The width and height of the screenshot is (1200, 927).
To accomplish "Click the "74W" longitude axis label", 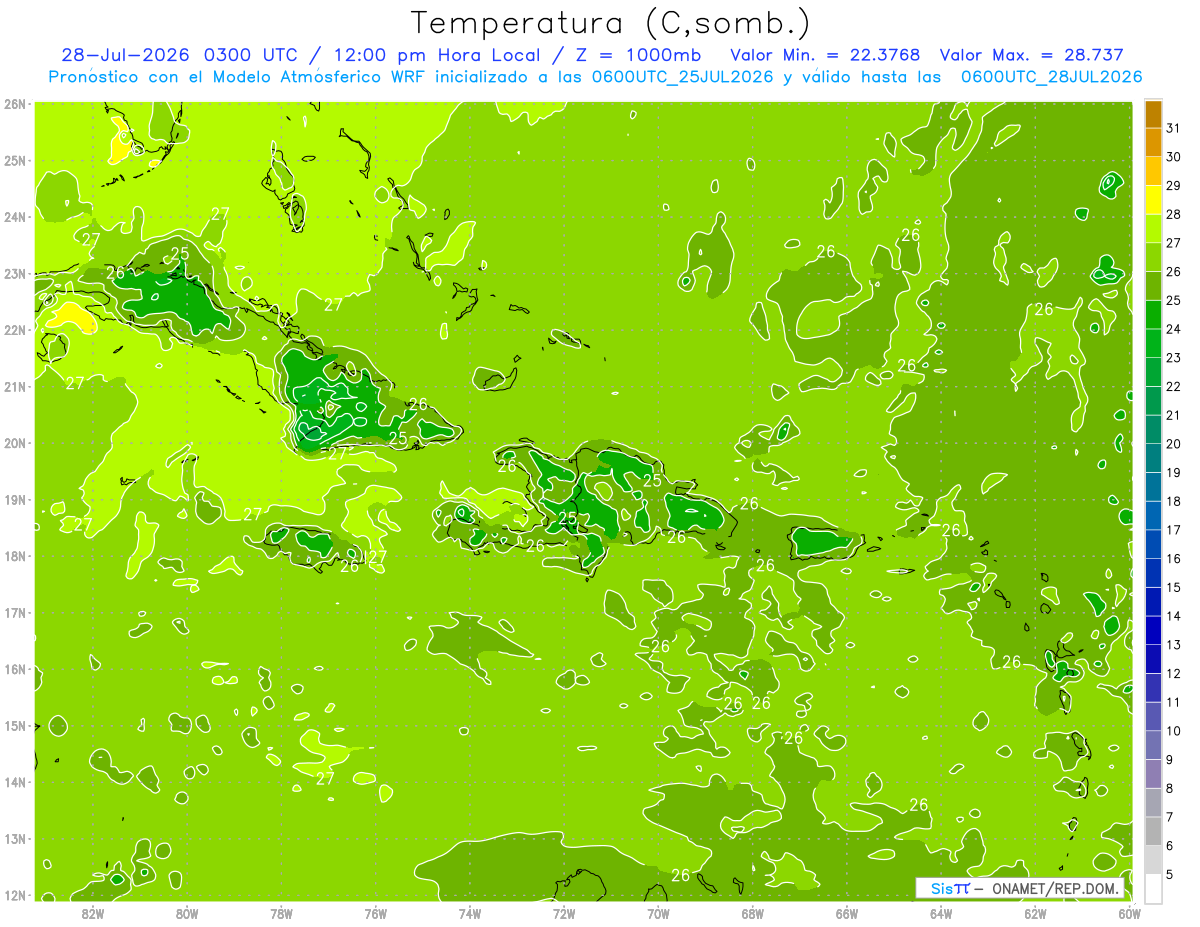I will tap(470, 914).
